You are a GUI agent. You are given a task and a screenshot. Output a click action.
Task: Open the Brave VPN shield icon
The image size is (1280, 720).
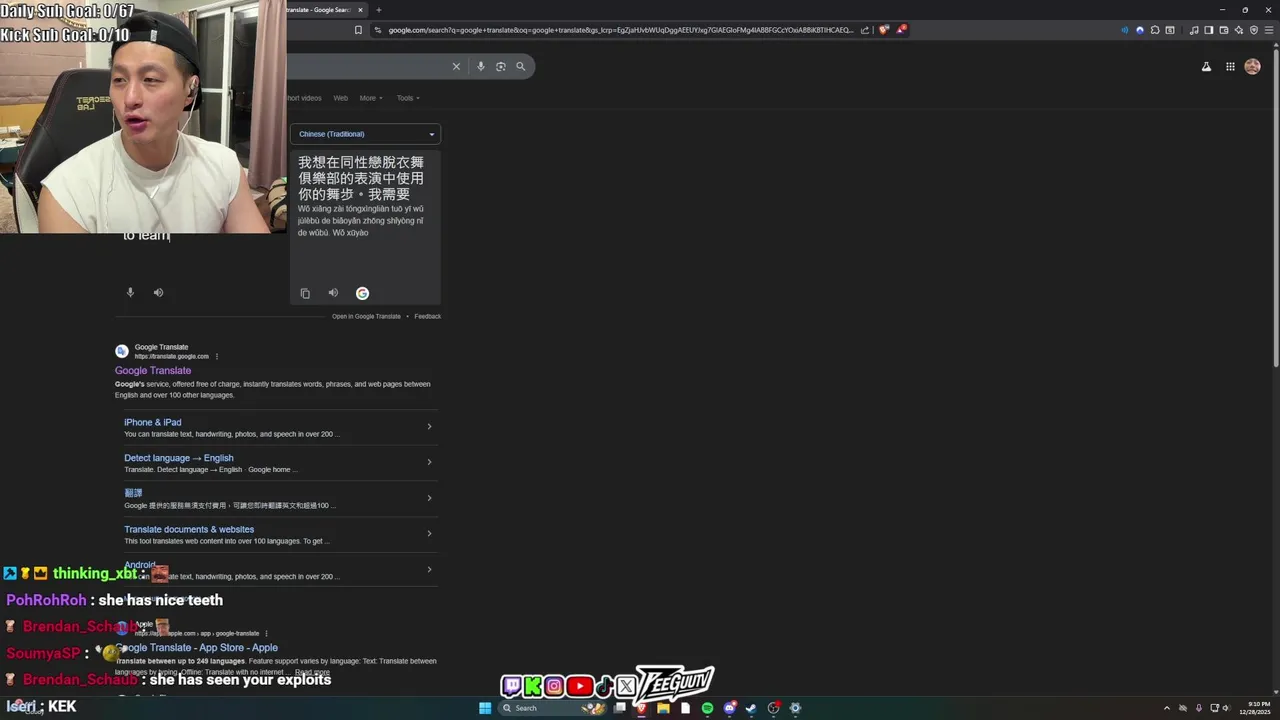click(x=1254, y=30)
